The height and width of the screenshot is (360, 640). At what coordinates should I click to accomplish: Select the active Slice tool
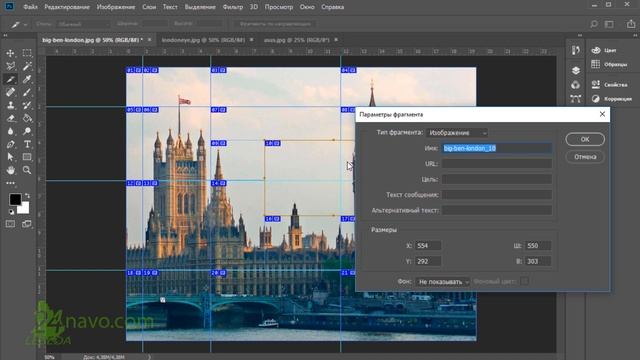click(11, 79)
